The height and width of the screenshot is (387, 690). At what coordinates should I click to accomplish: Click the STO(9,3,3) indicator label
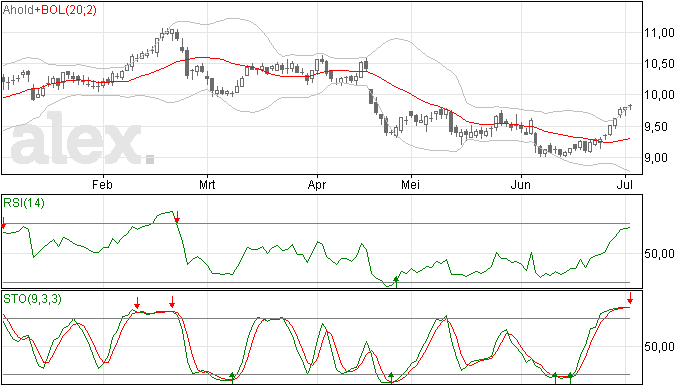(32, 299)
